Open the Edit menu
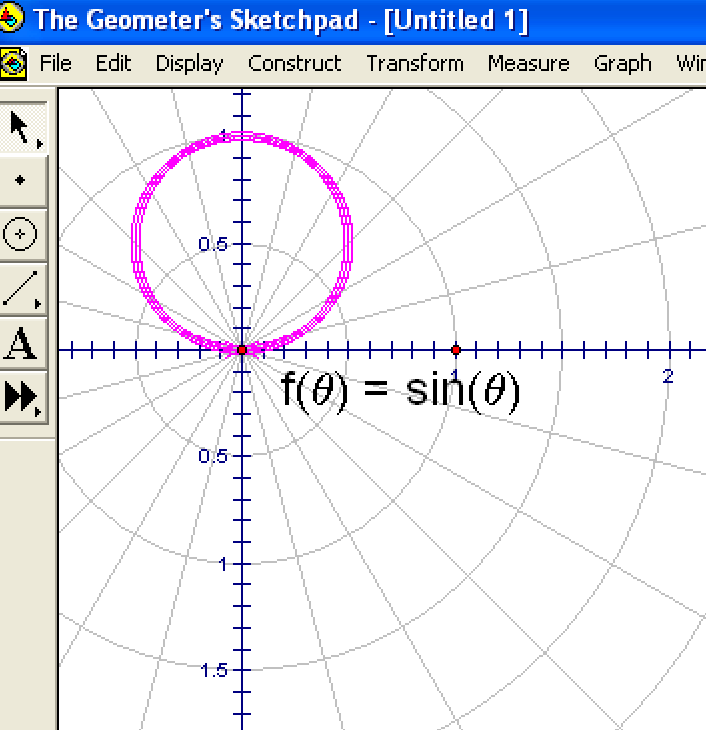Image resolution: width=706 pixels, height=730 pixels. (x=114, y=63)
